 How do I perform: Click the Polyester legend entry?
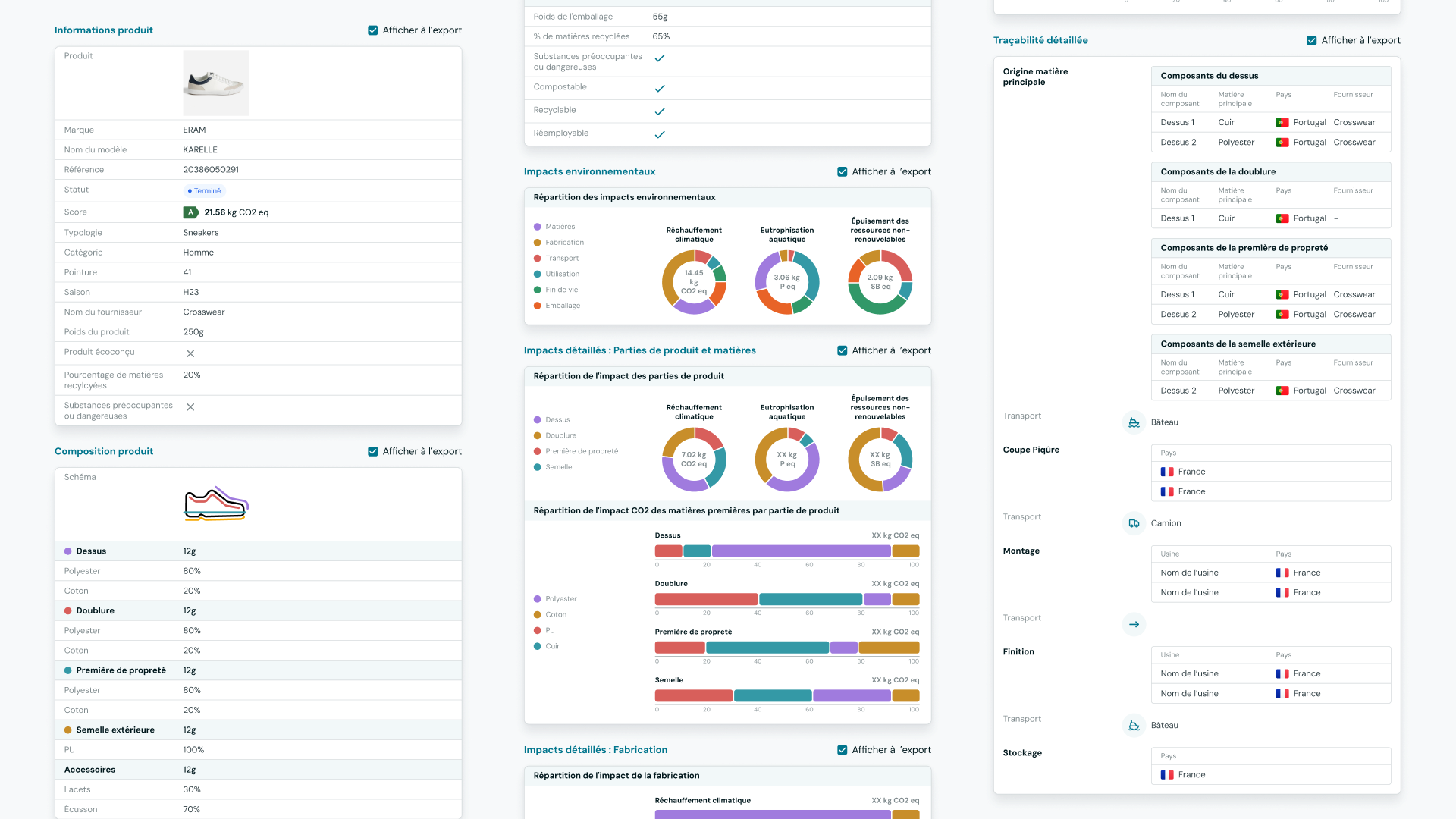(x=555, y=599)
